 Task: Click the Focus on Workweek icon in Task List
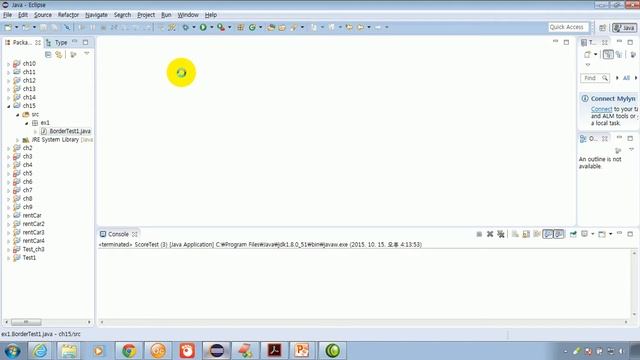[x=633, y=54]
